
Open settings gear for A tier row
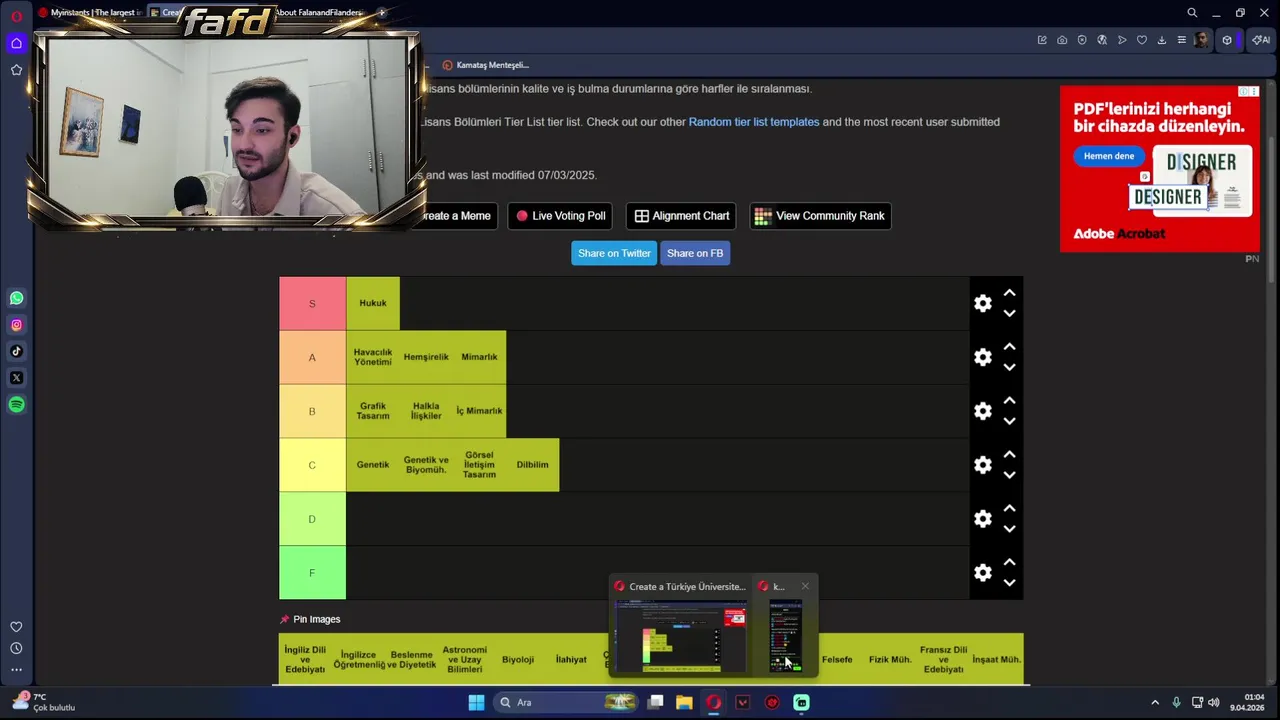983,357
